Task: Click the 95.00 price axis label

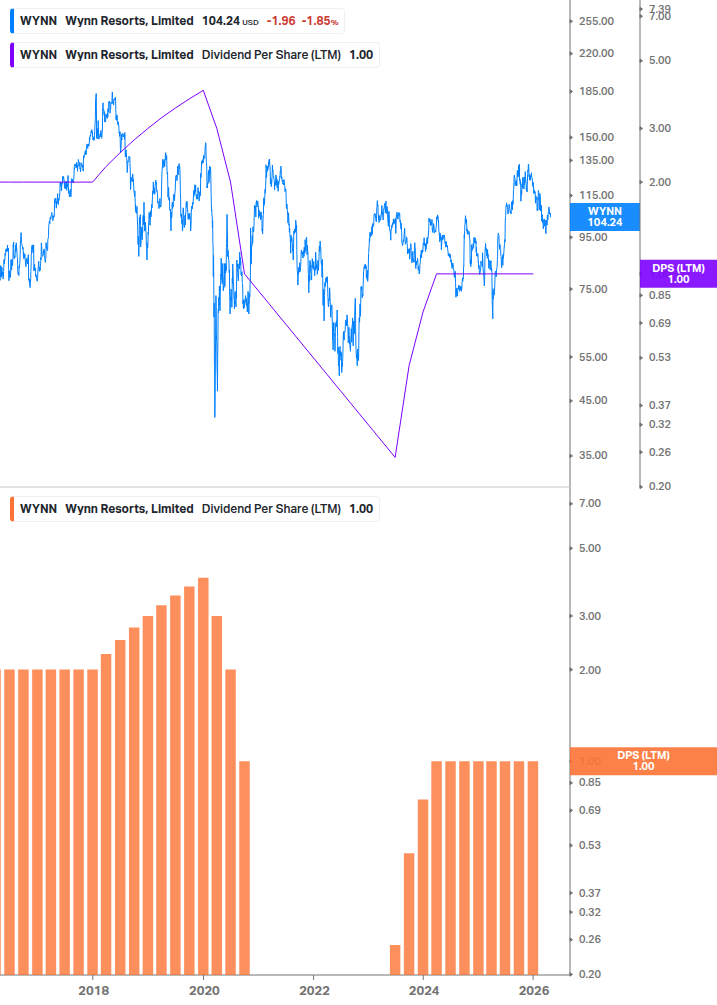Action: point(593,237)
